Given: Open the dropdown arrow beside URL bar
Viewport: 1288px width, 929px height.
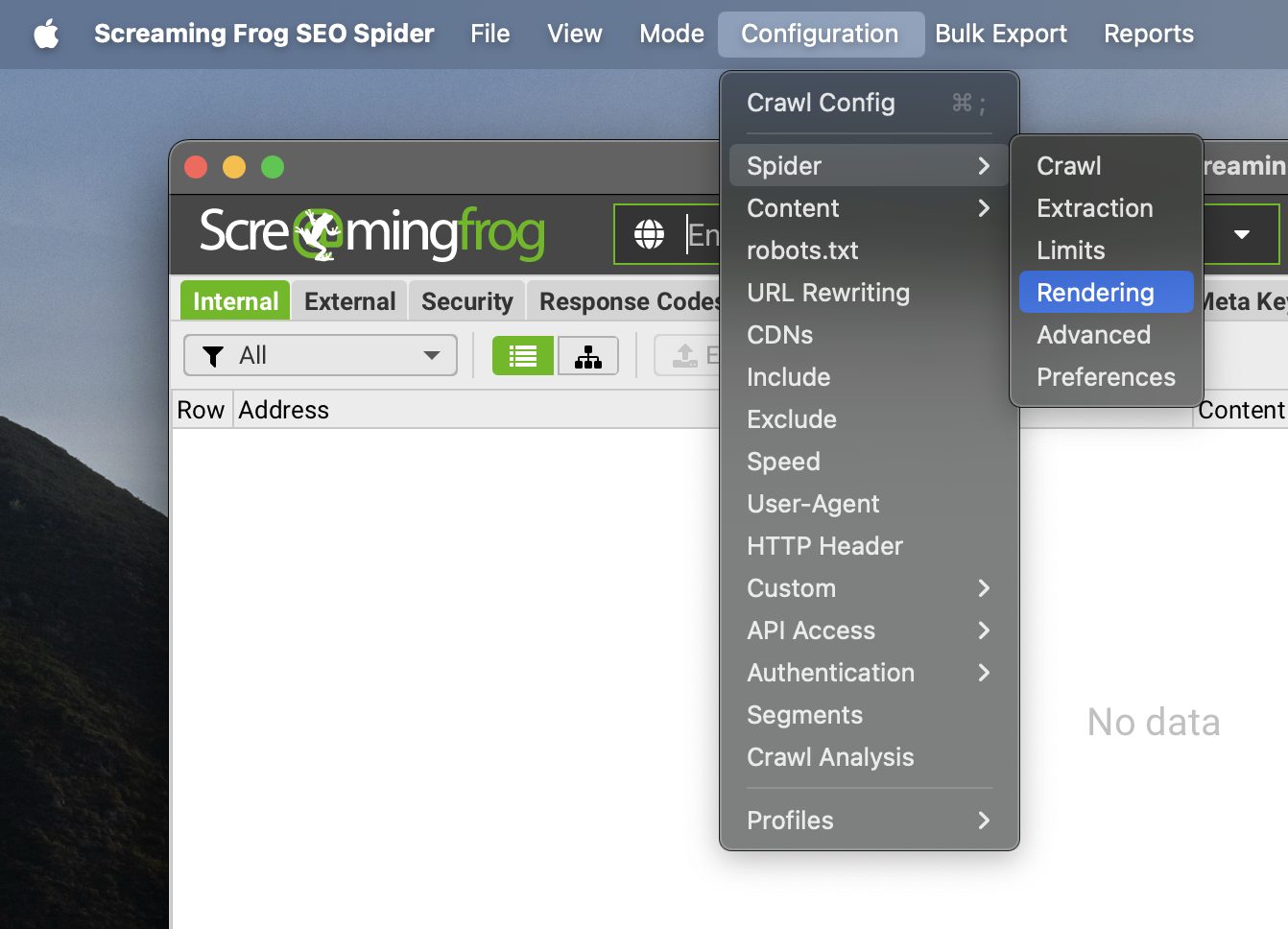Looking at the screenshot, I should pyautogui.click(x=1241, y=234).
